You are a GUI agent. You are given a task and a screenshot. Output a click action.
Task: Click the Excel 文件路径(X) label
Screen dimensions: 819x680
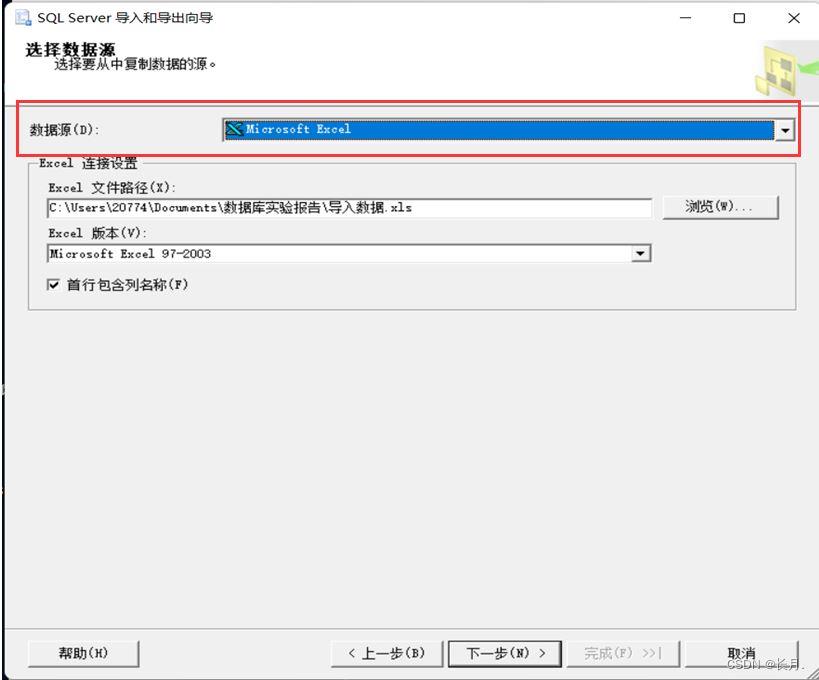tap(112, 187)
